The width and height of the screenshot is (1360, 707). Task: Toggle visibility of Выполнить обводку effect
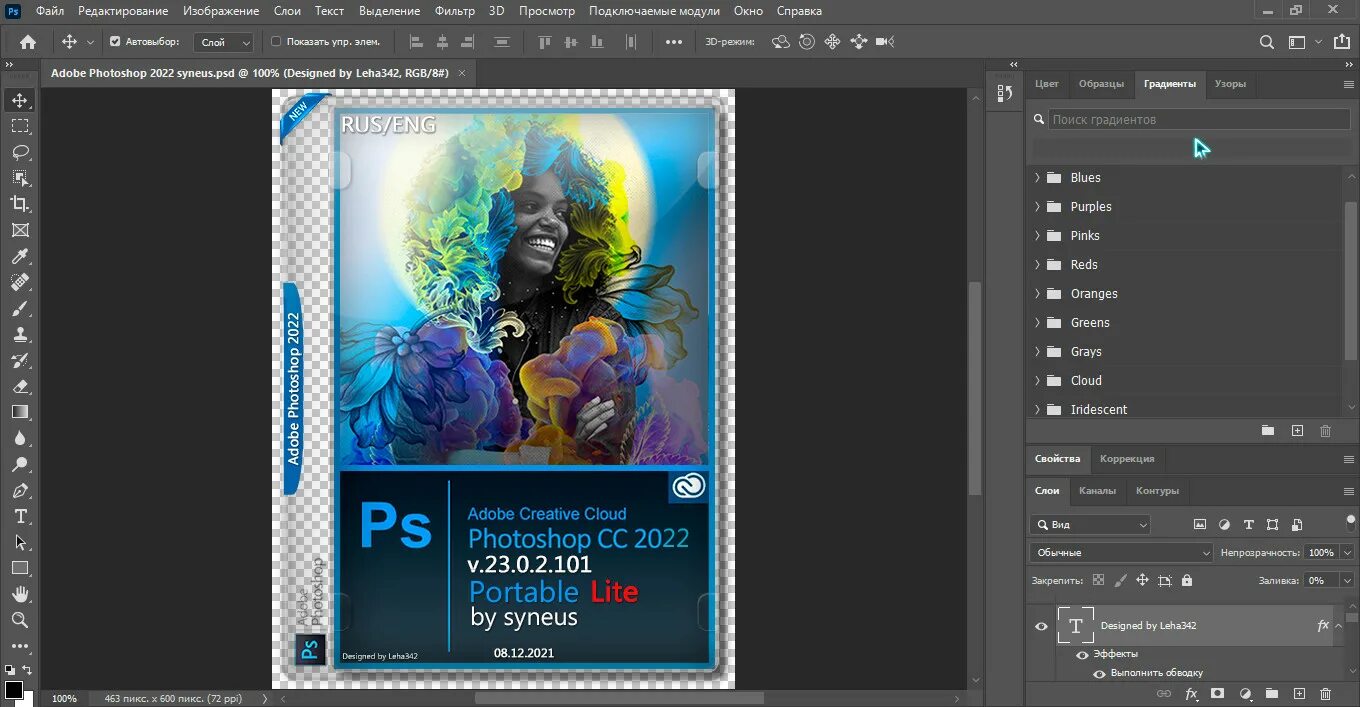1099,673
